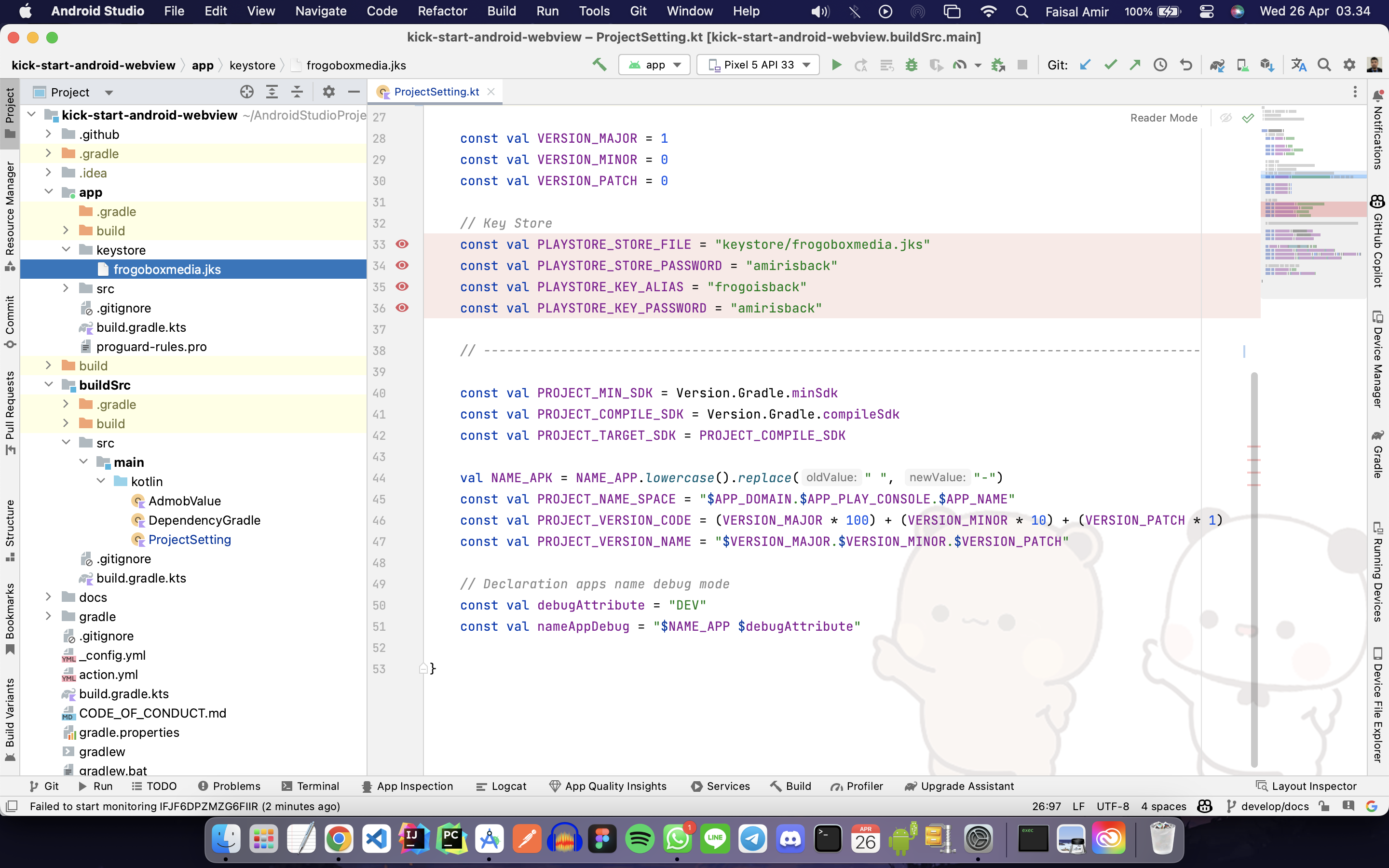The width and height of the screenshot is (1389, 868).
Task: Click Git rollback arrow icon
Action: 1186,65
